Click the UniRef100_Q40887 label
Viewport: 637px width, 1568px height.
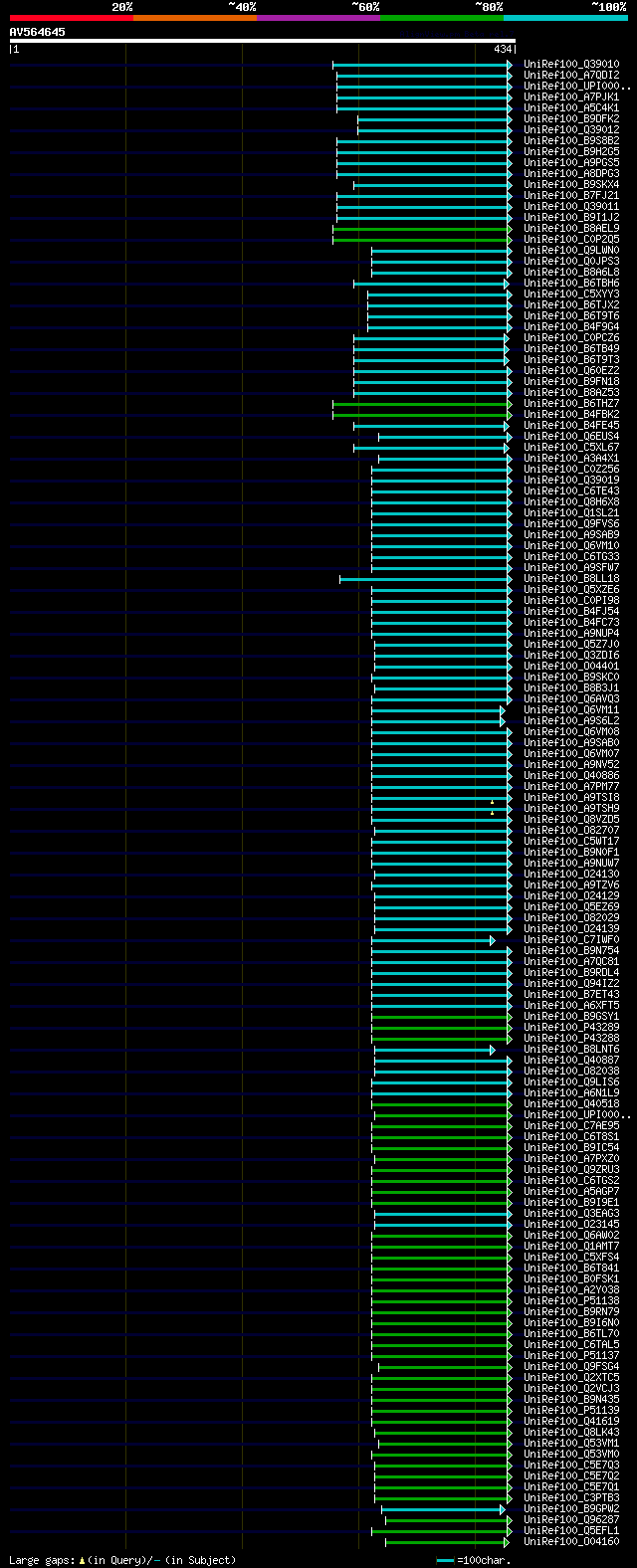coord(571,1061)
